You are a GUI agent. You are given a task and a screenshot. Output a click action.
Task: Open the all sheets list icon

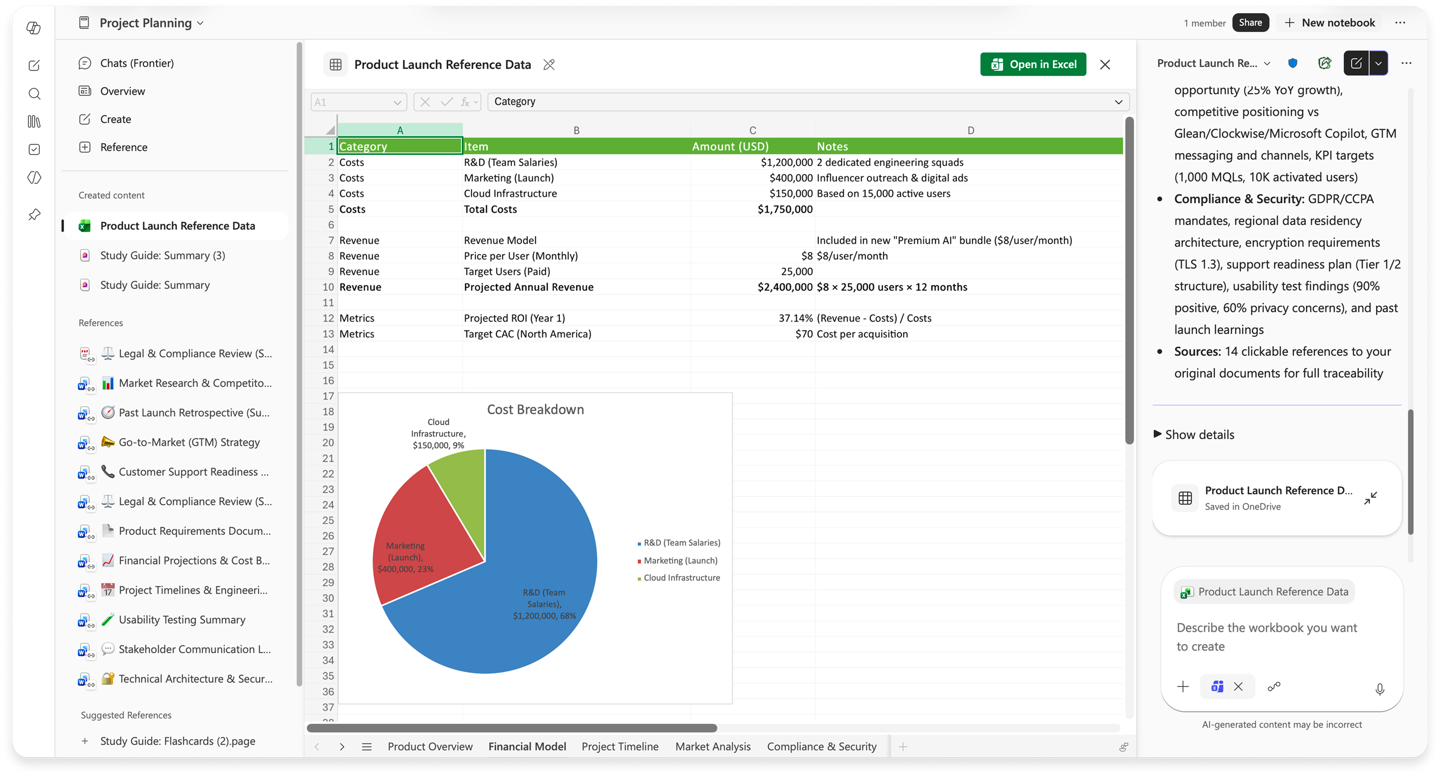367,747
